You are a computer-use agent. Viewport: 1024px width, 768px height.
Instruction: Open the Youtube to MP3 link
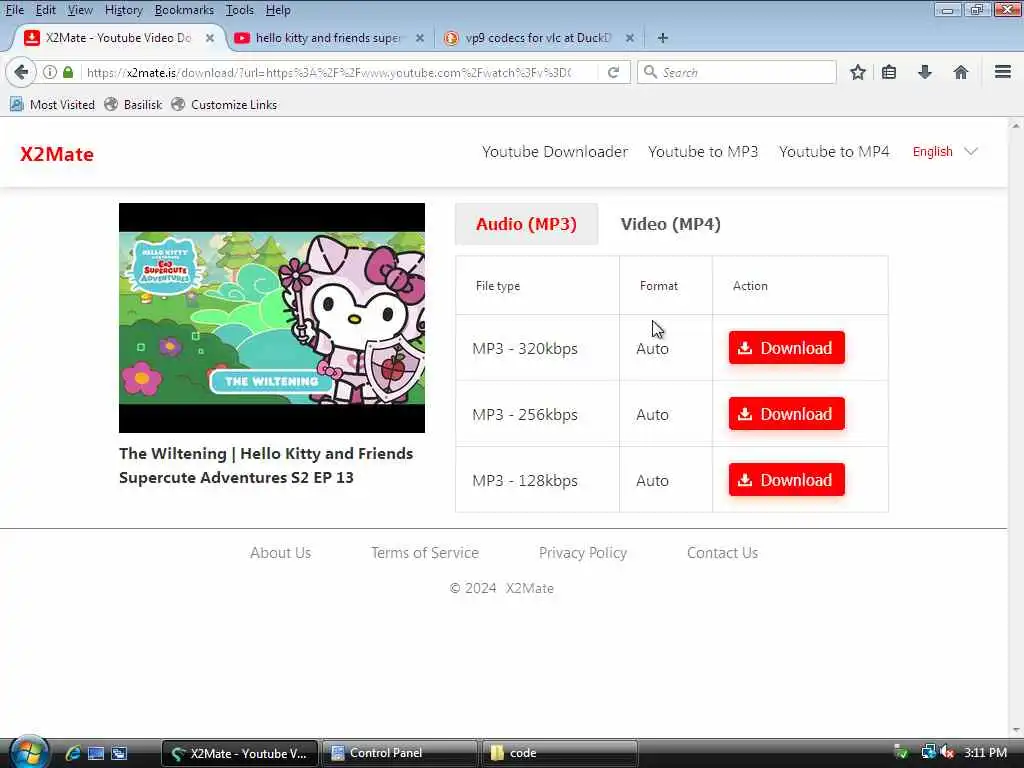point(703,152)
